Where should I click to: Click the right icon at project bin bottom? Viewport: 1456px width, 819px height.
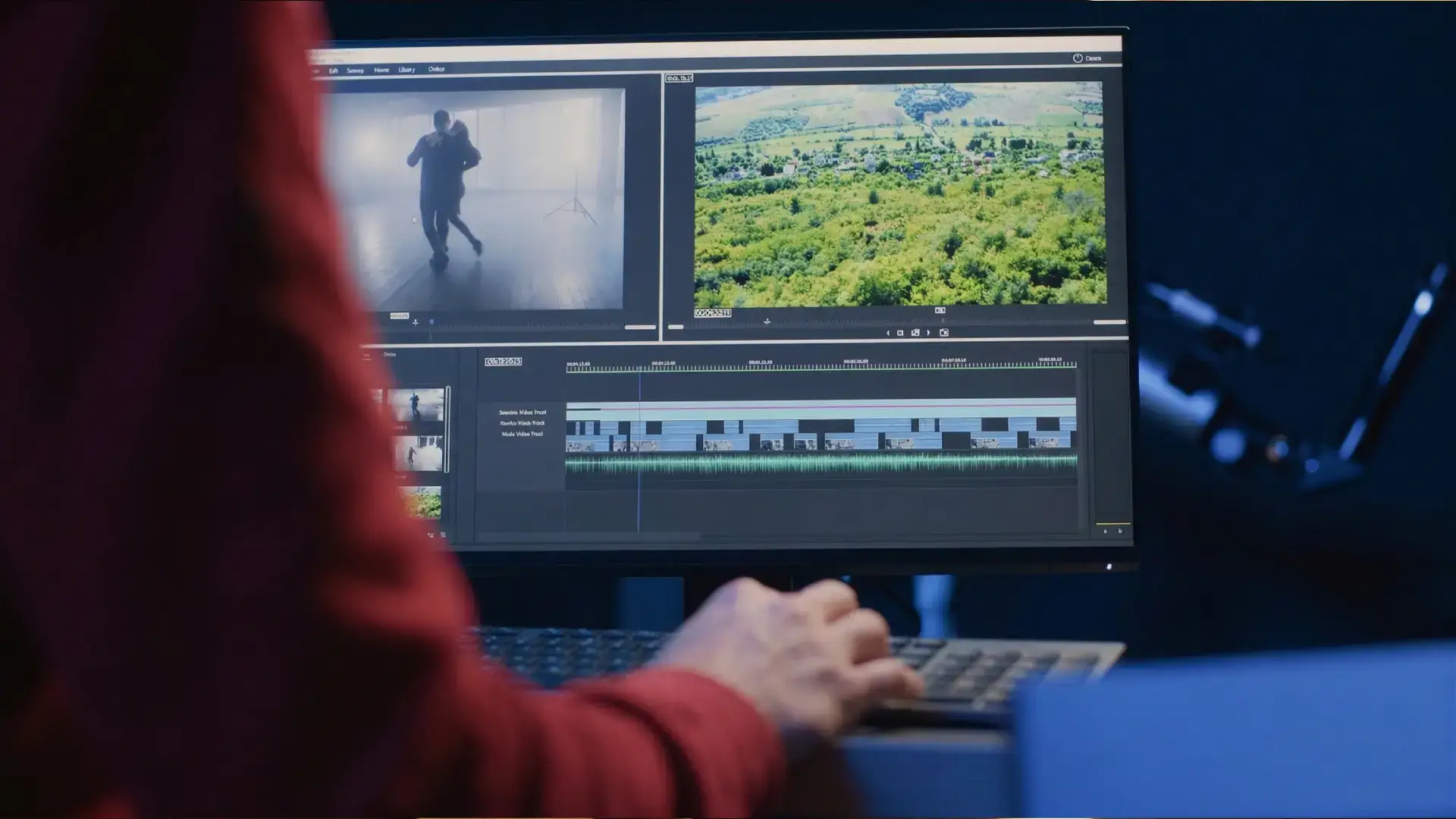click(x=444, y=535)
